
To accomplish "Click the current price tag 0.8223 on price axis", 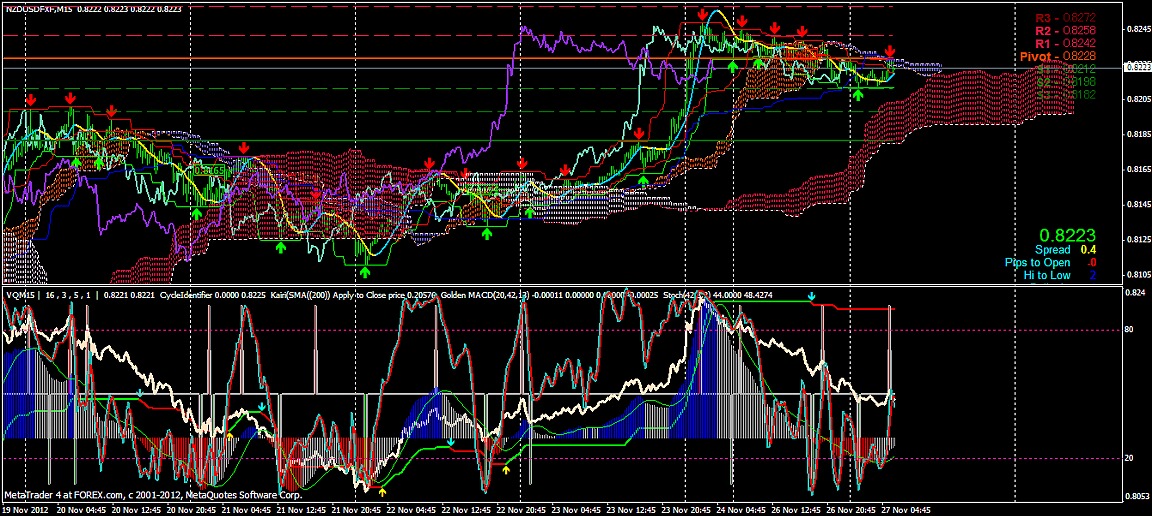I will coord(1137,67).
